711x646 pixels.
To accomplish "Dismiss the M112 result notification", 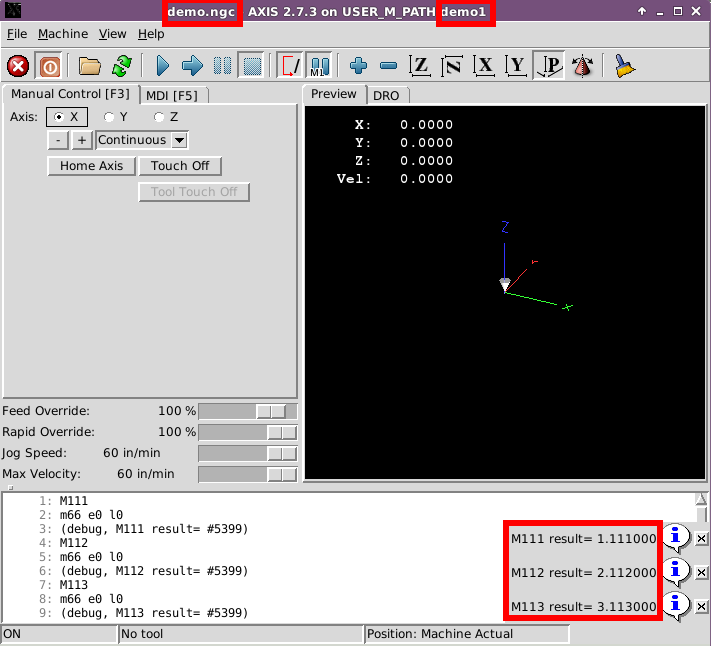I will click(x=701, y=573).
